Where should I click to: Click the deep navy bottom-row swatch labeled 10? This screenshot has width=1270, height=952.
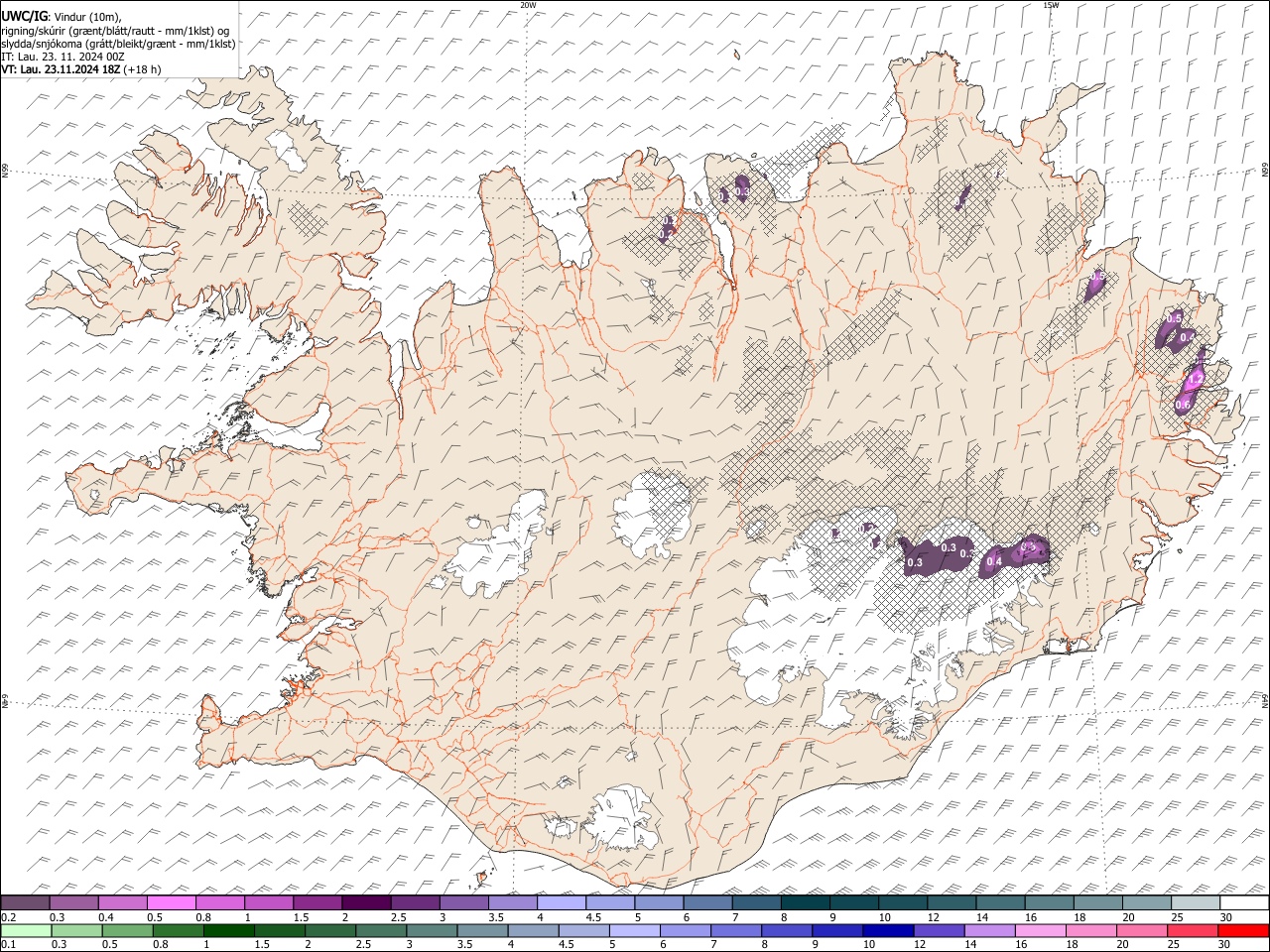pos(888,930)
